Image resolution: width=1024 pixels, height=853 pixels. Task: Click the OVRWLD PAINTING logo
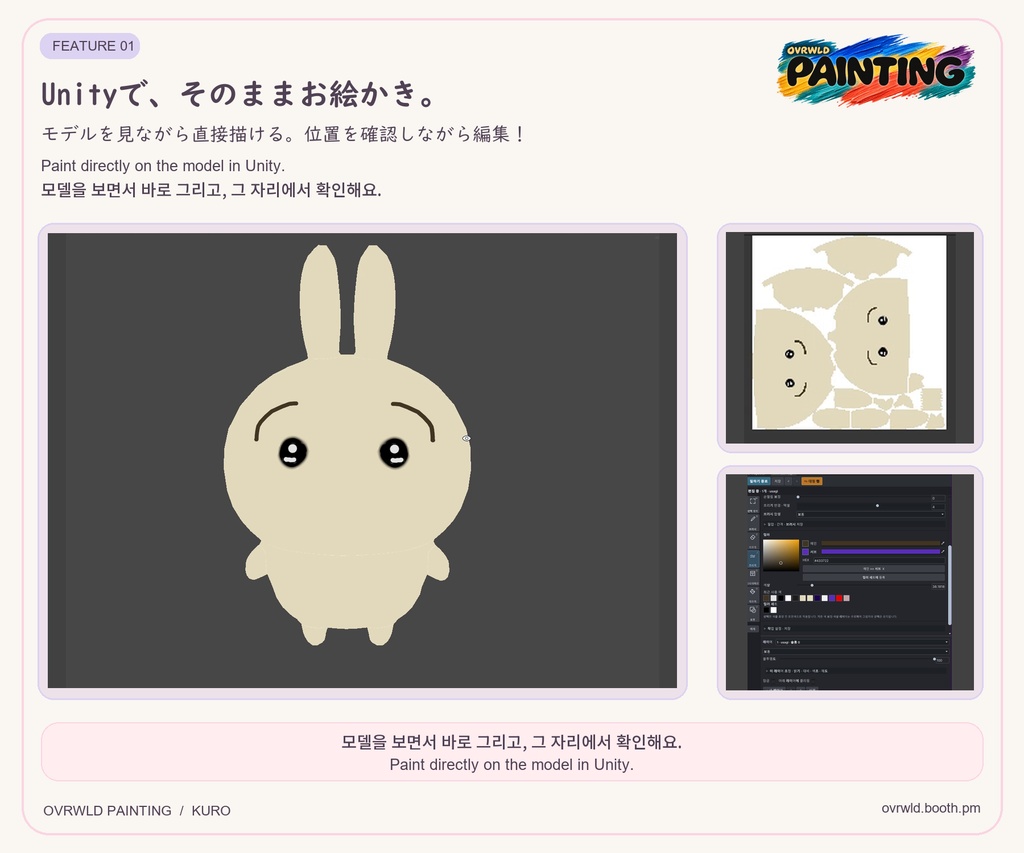coord(876,70)
